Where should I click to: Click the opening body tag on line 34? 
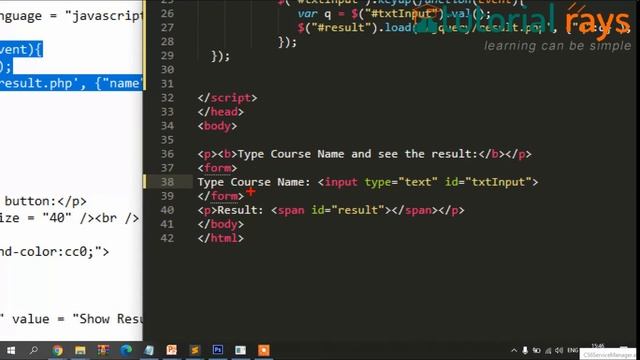coord(217,126)
